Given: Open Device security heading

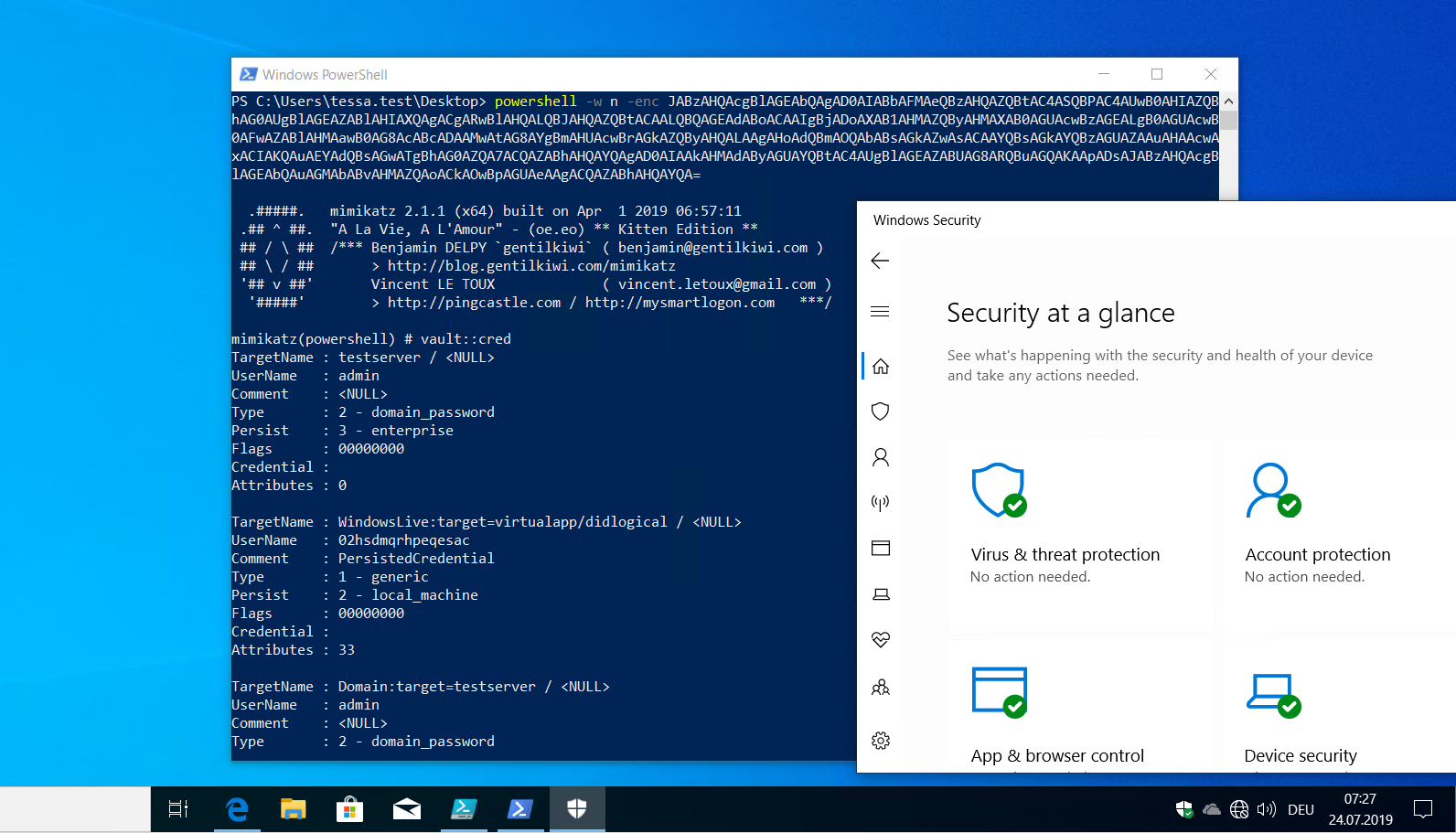Looking at the screenshot, I should 1301,756.
